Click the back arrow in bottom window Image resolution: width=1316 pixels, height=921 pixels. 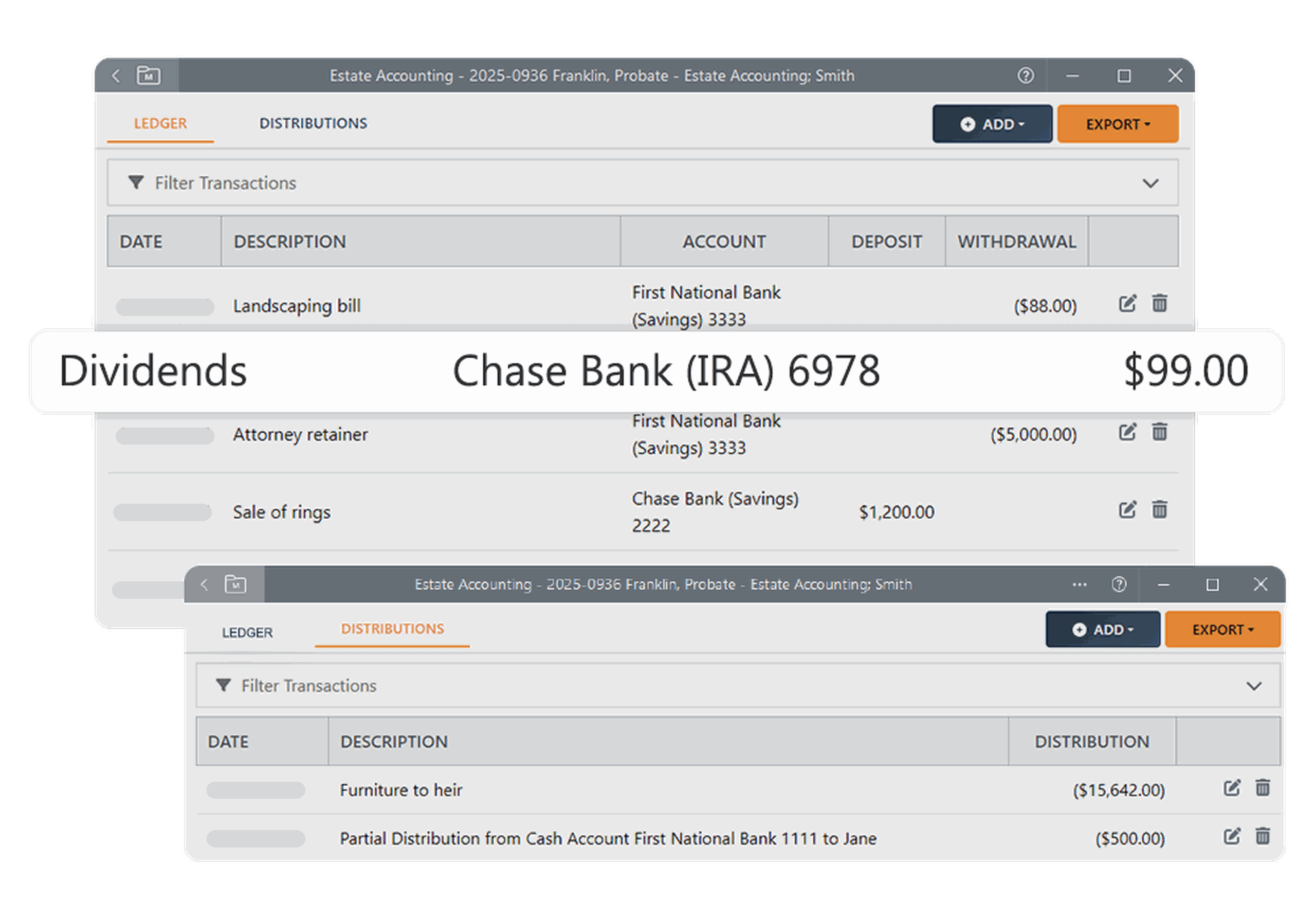[x=204, y=584]
